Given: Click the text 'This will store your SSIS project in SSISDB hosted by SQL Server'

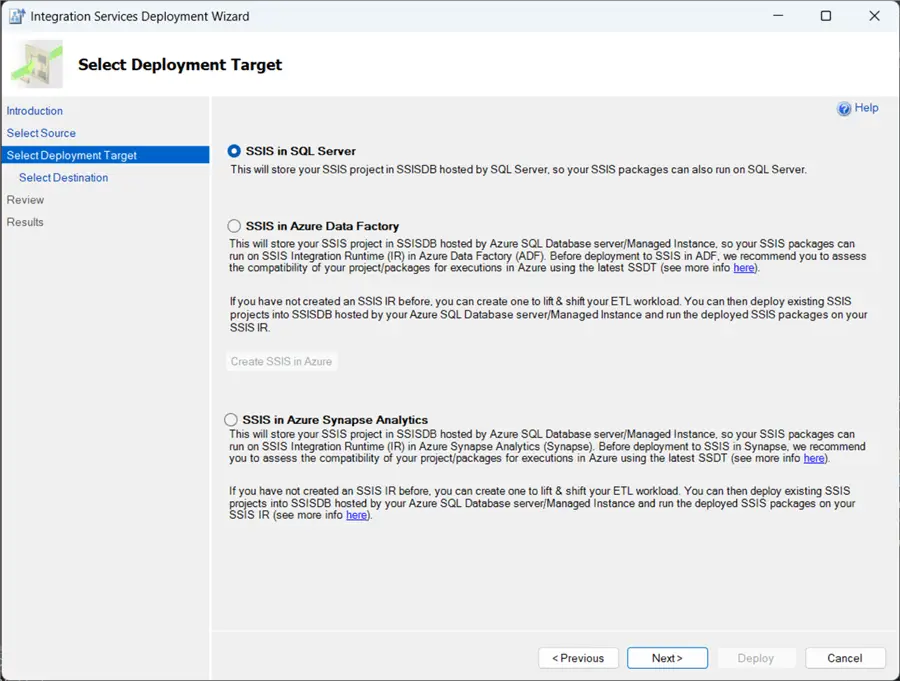Looking at the screenshot, I should click(388, 170).
